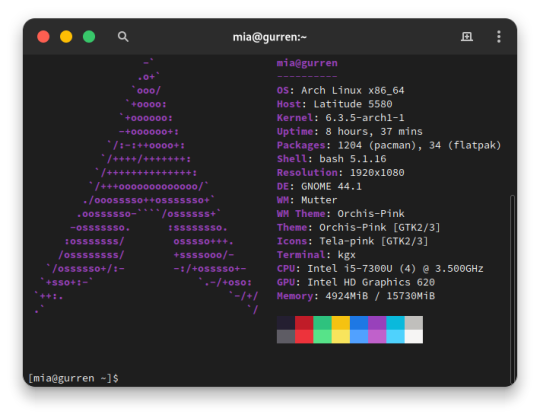Click the Kernel version text line
The height and width of the screenshot is (418, 540).
340,118
